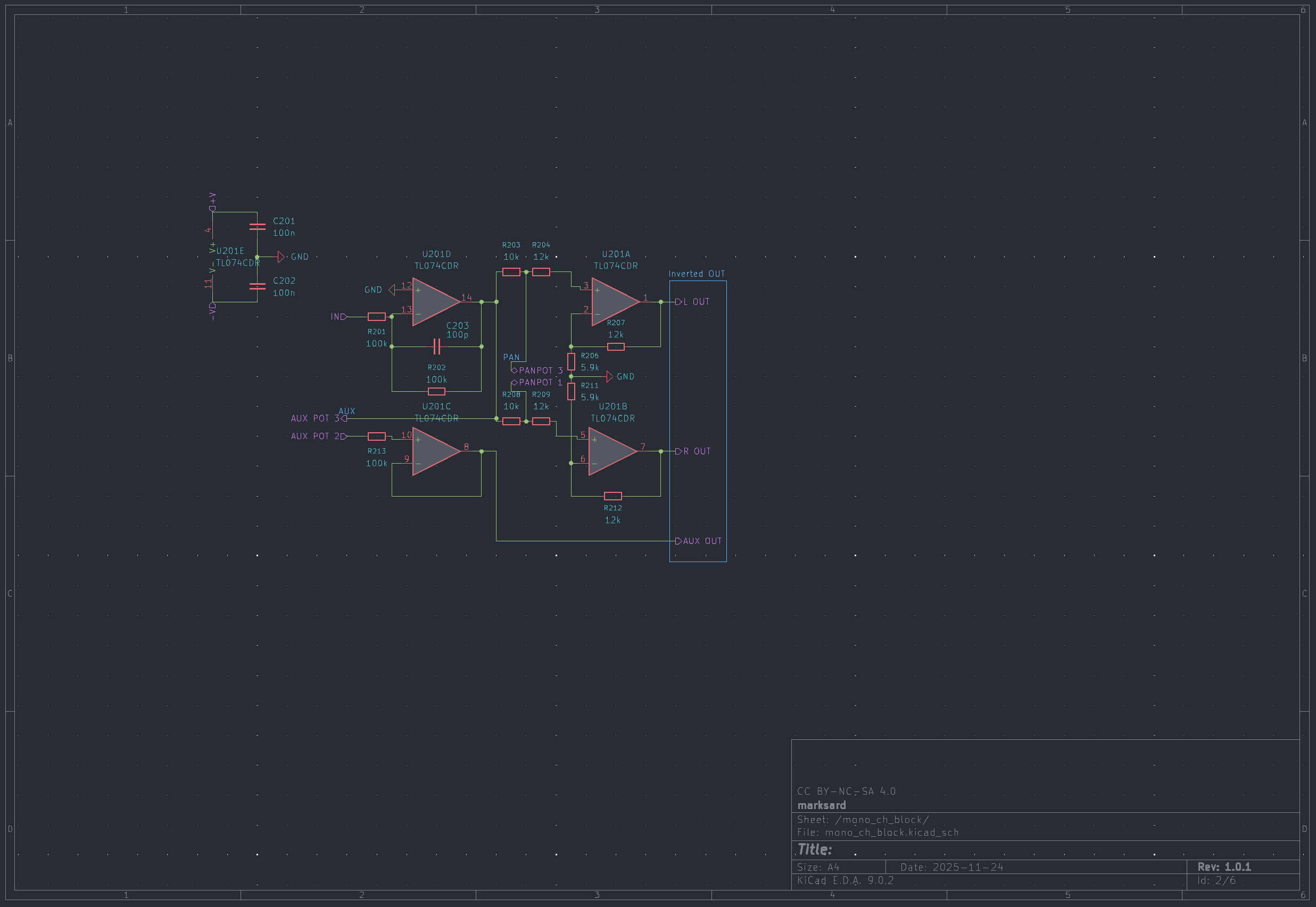Select resistor R202 symbol in feedback loop

tap(436, 391)
